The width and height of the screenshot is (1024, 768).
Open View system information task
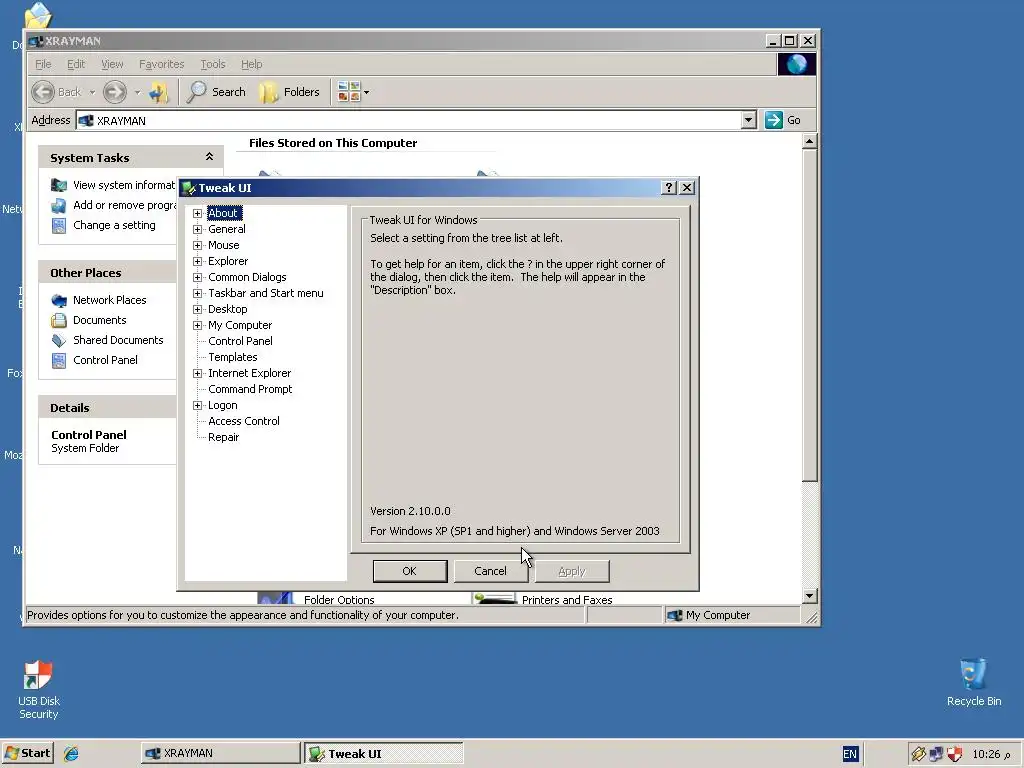[114, 185]
